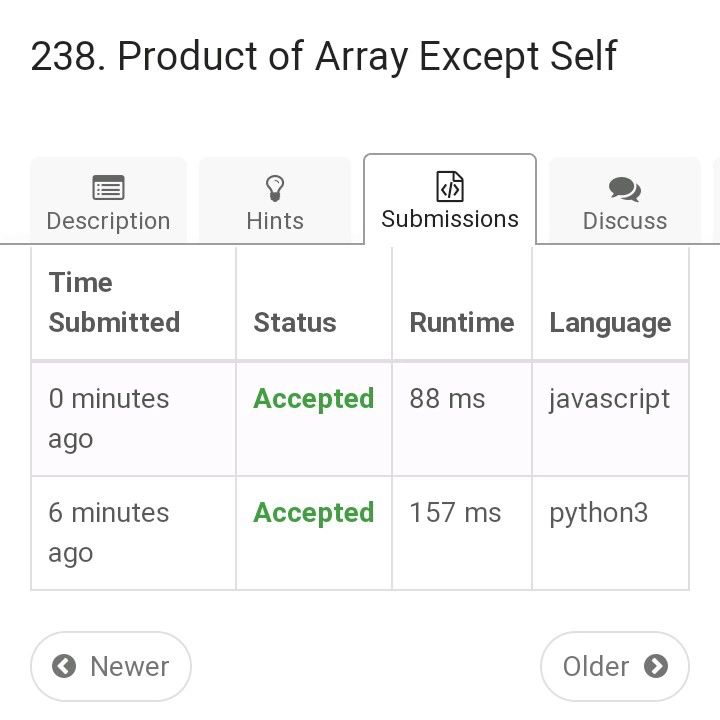Click the Description tab list icon
Screen dimensions: 720x720
pos(108,188)
